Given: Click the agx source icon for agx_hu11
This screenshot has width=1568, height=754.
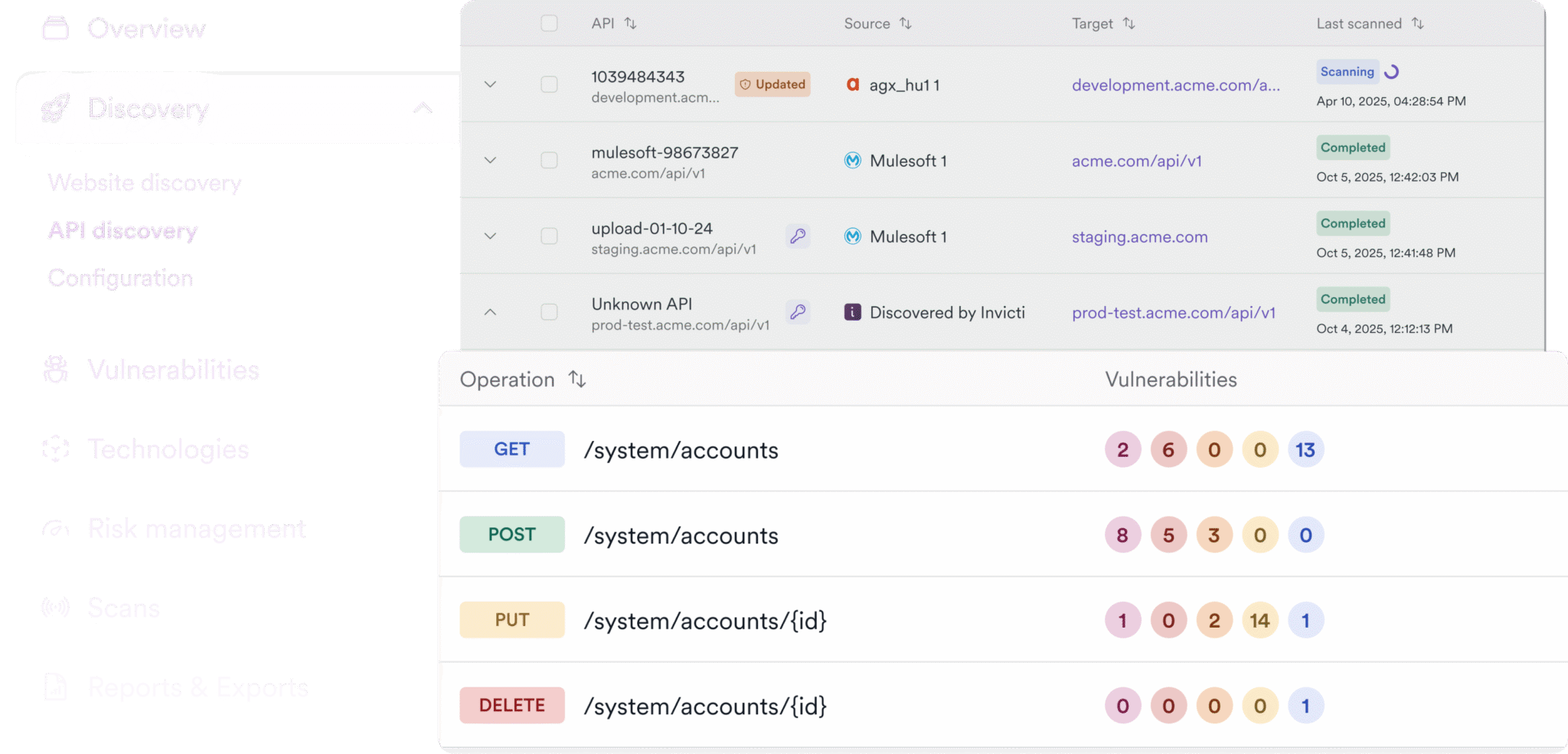Looking at the screenshot, I should (x=852, y=85).
